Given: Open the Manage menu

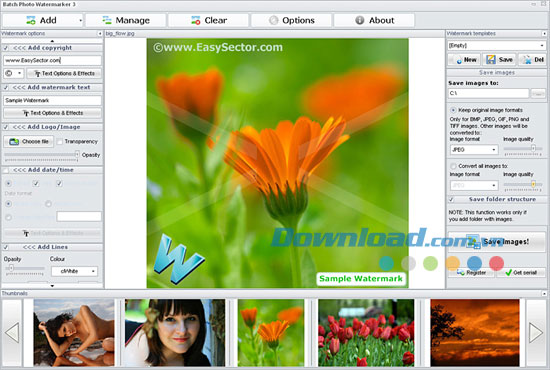Looking at the screenshot, I should pos(126,20).
